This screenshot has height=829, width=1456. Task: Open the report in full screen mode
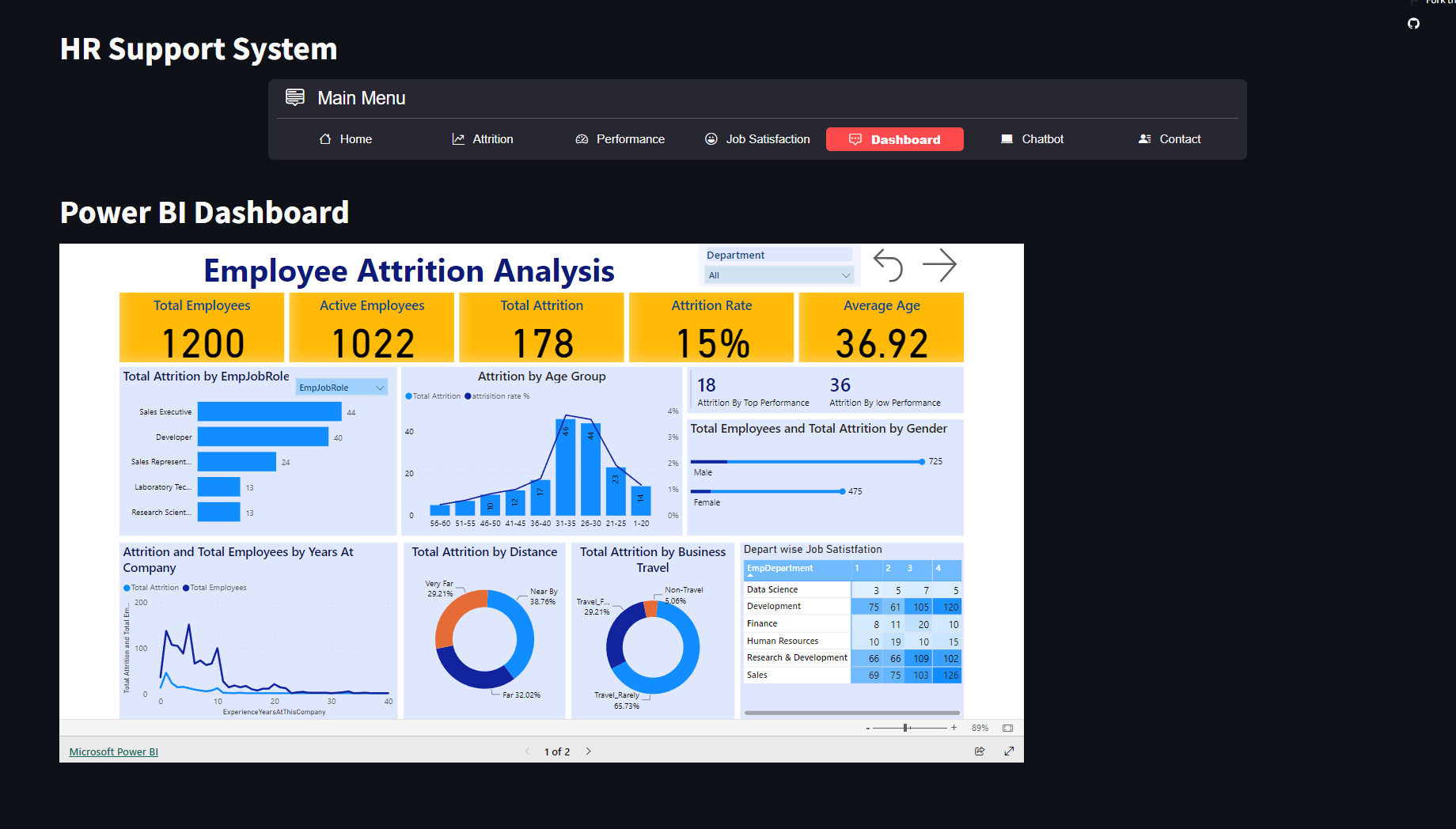tap(1009, 751)
